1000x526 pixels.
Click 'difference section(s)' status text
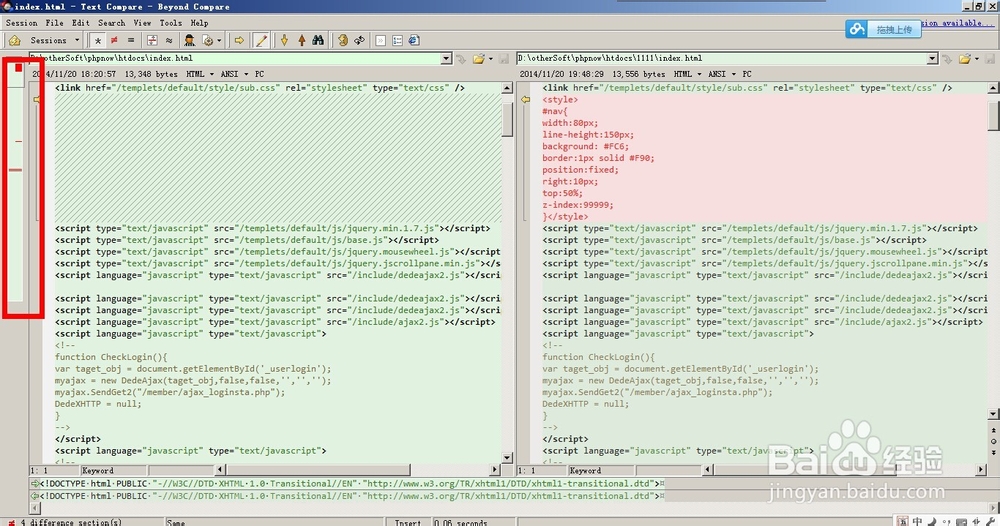[x=76, y=522]
